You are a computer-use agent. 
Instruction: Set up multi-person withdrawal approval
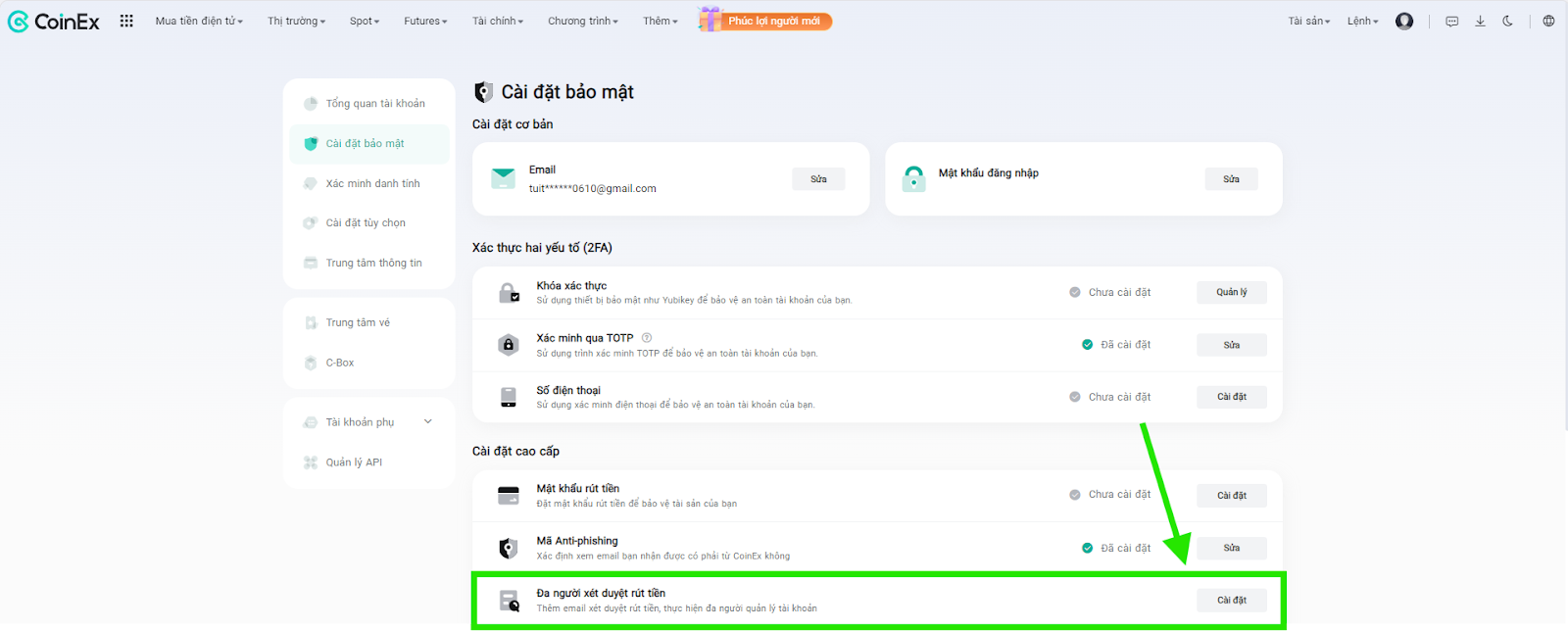tap(1231, 601)
